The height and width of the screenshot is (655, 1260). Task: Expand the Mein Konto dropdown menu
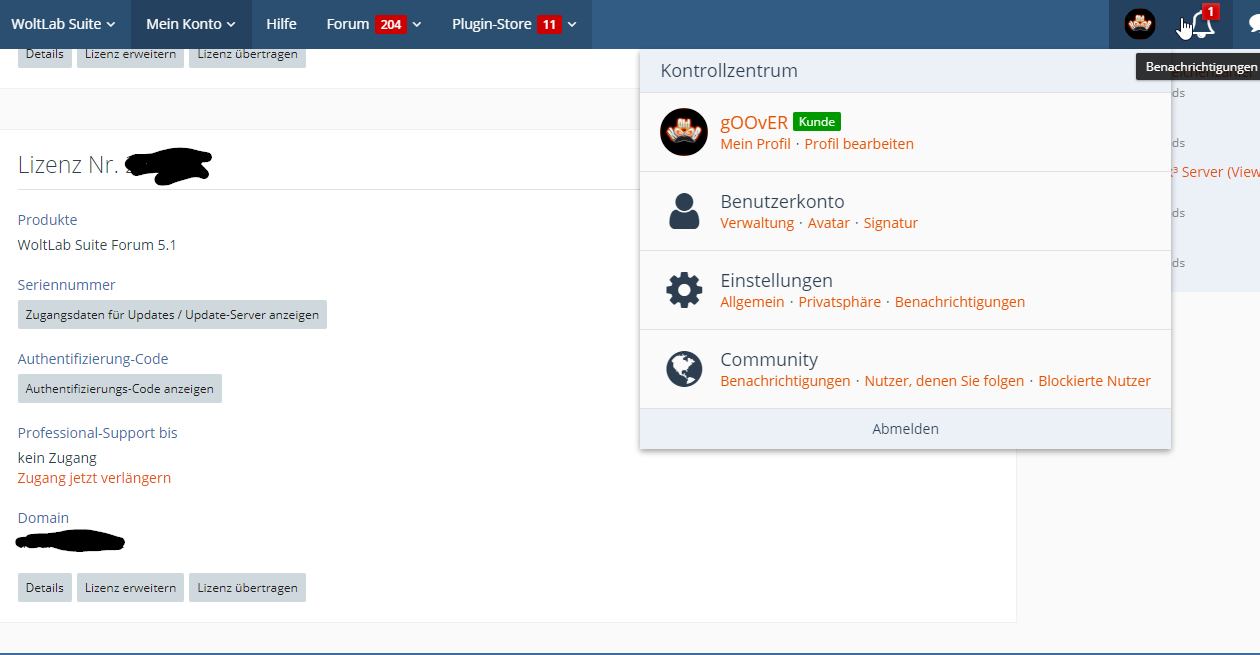(x=191, y=24)
